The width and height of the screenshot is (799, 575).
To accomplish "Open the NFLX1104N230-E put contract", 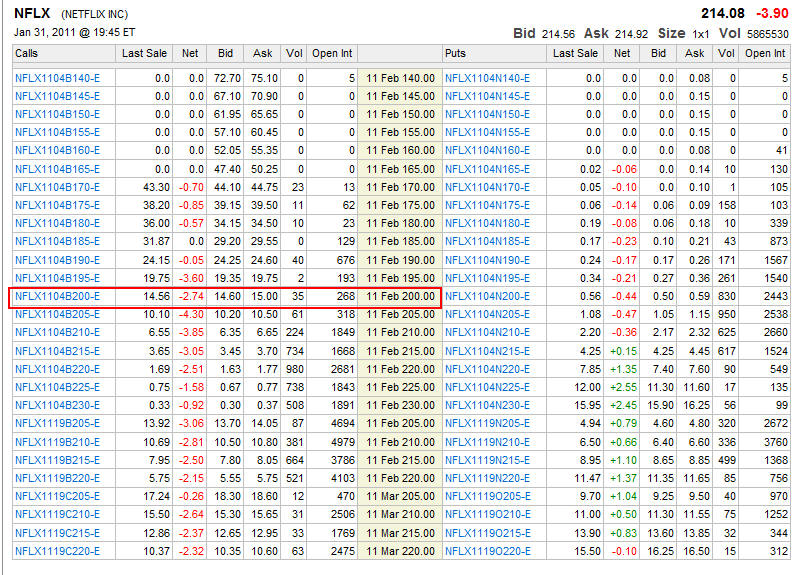I will 488,405.
